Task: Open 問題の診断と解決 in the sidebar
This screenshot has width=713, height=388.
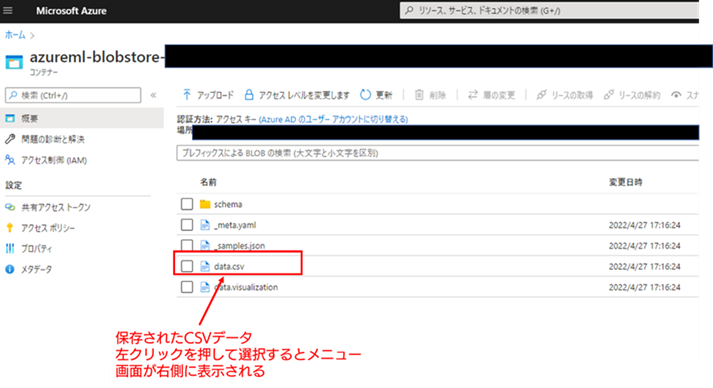Action: [x=53, y=139]
